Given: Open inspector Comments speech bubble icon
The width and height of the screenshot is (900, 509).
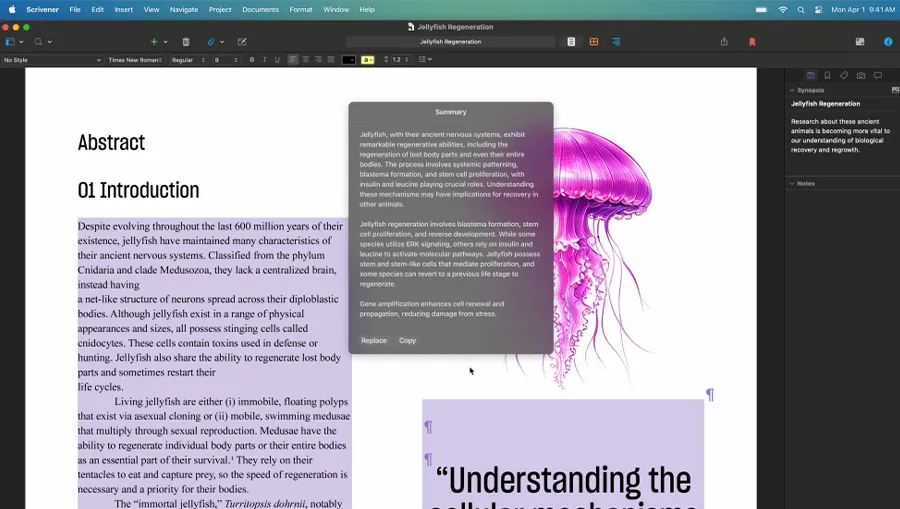Looking at the screenshot, I should (x=878, y=75).
